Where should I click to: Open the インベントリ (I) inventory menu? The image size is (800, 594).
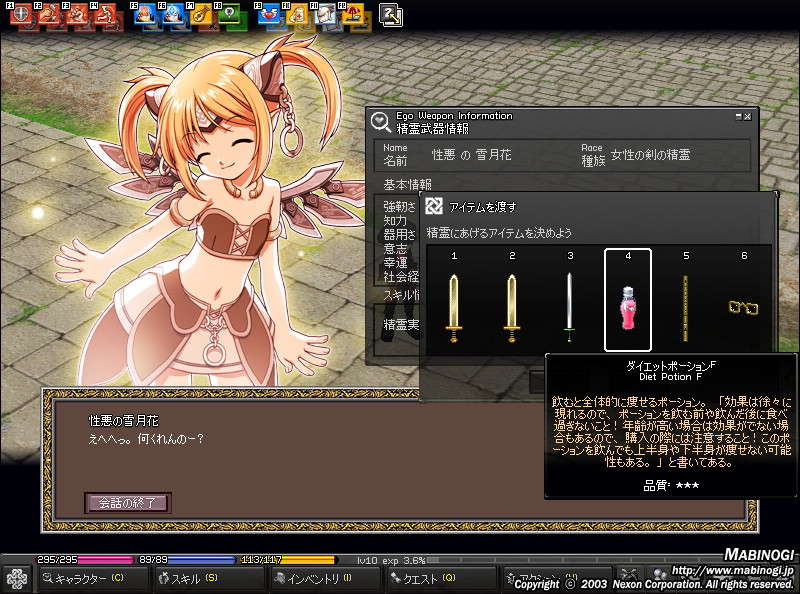coord(325,578)
